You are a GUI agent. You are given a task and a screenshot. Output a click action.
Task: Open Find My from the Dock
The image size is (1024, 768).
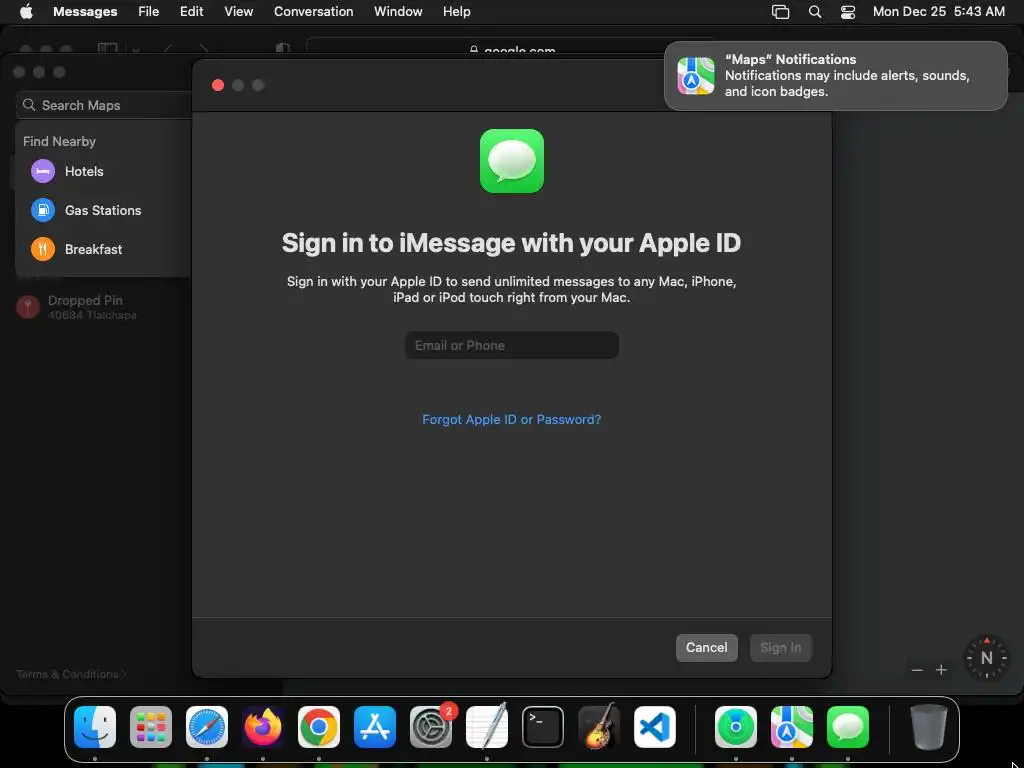pyautogui.click(x=736, y=727)
